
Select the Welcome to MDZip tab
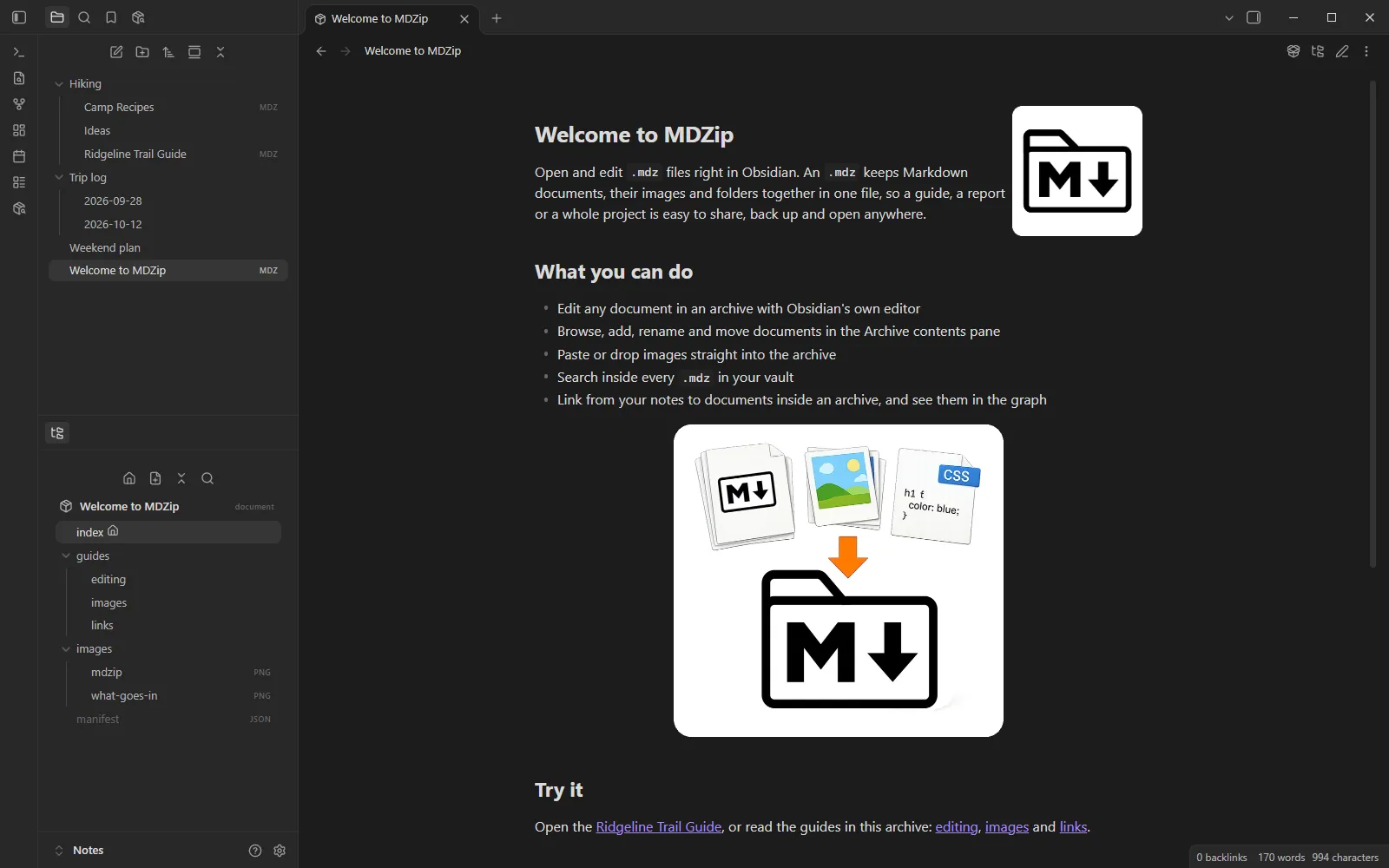391,18
